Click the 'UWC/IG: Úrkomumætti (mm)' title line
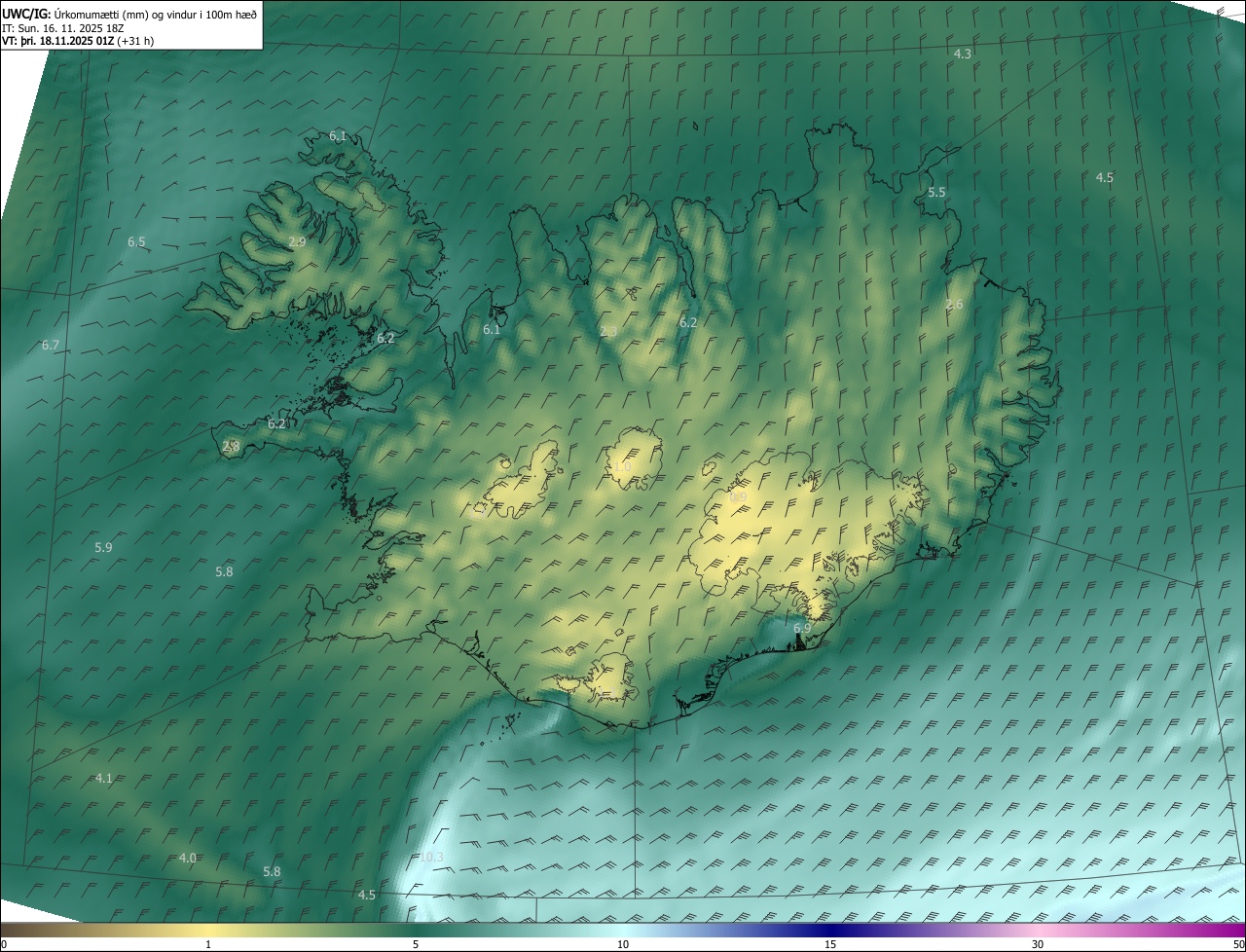1246x952 pixels. click(129, 14)
